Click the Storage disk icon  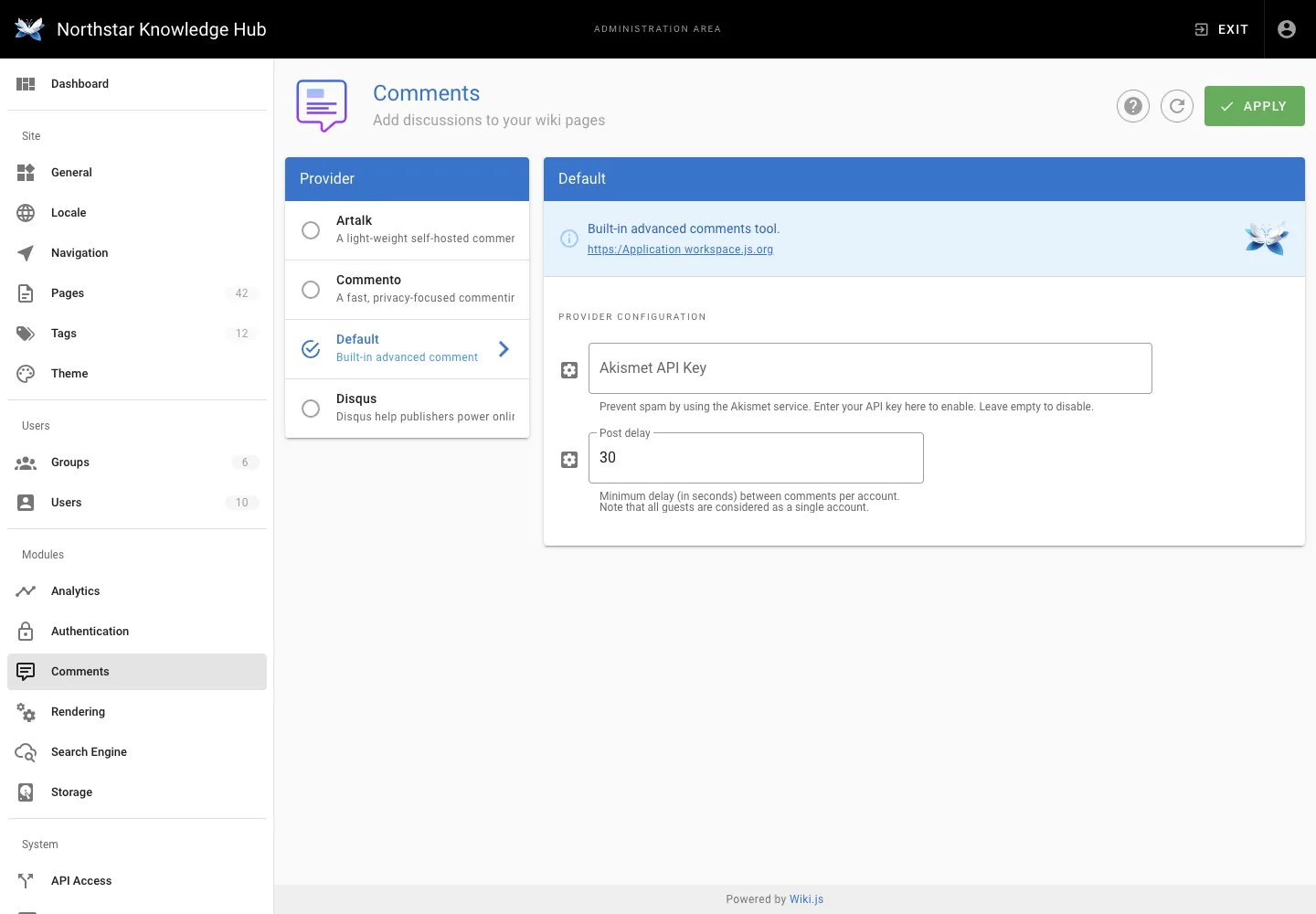(x=26, y=792)
